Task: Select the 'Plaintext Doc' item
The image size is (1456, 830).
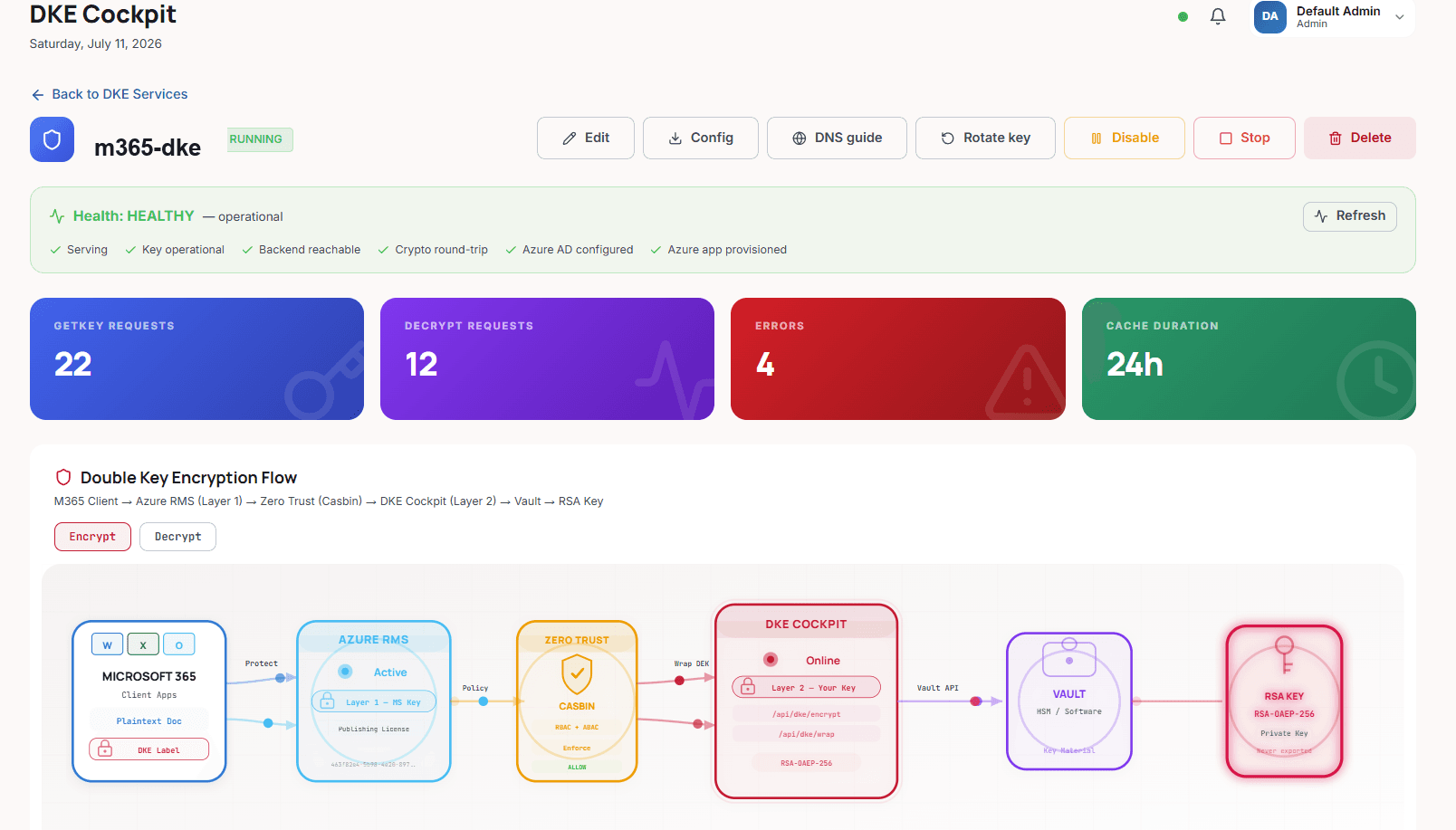Action: tap(148, 721)
